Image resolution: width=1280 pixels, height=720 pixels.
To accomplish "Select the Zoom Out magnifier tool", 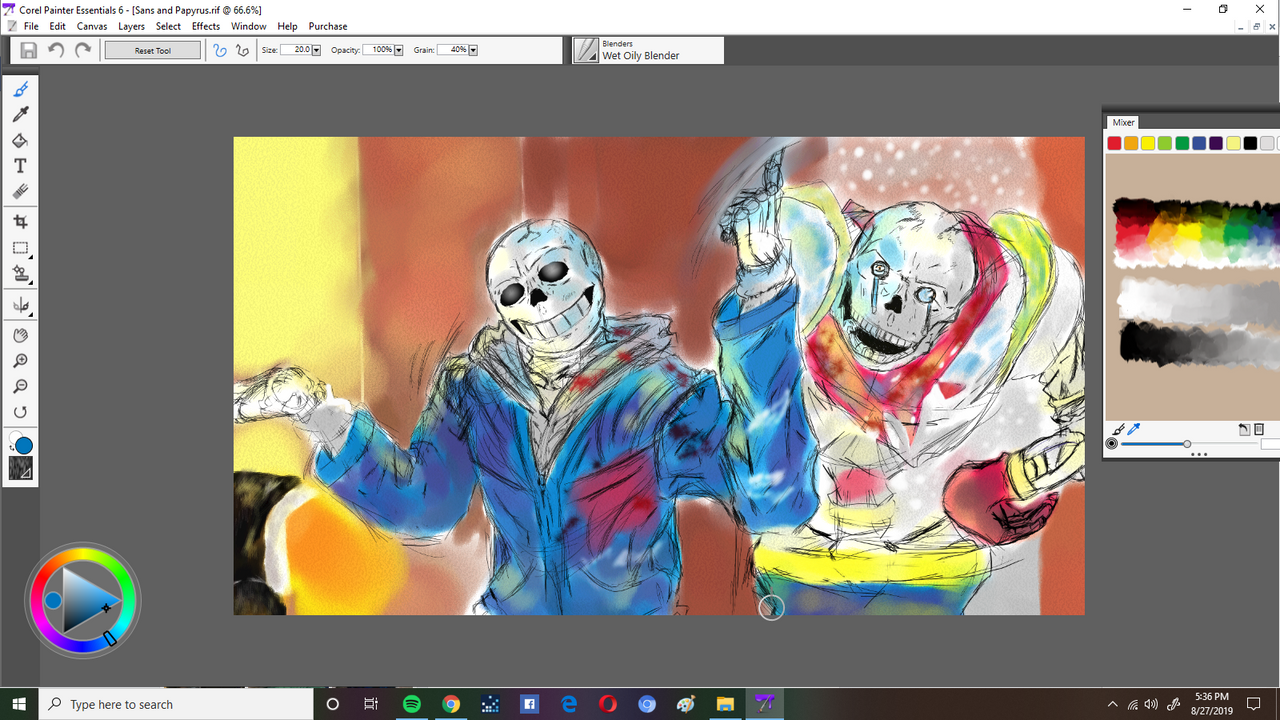I will [20, 386].
